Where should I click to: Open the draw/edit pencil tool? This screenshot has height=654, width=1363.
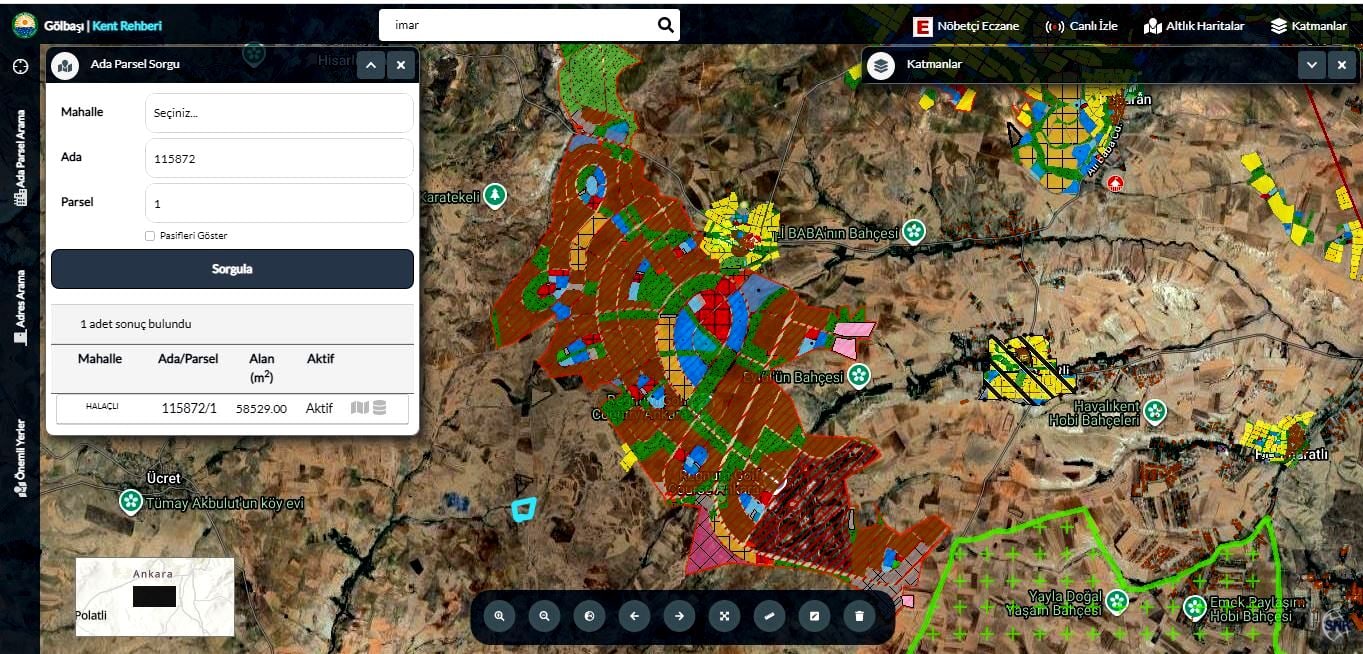[x=814, y=616]
